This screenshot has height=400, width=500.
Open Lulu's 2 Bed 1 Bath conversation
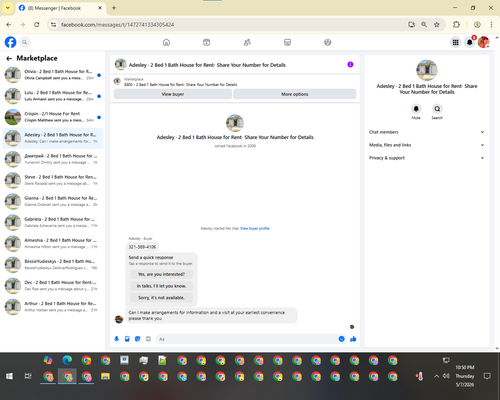pyautogui.click(x=53, y=96)
